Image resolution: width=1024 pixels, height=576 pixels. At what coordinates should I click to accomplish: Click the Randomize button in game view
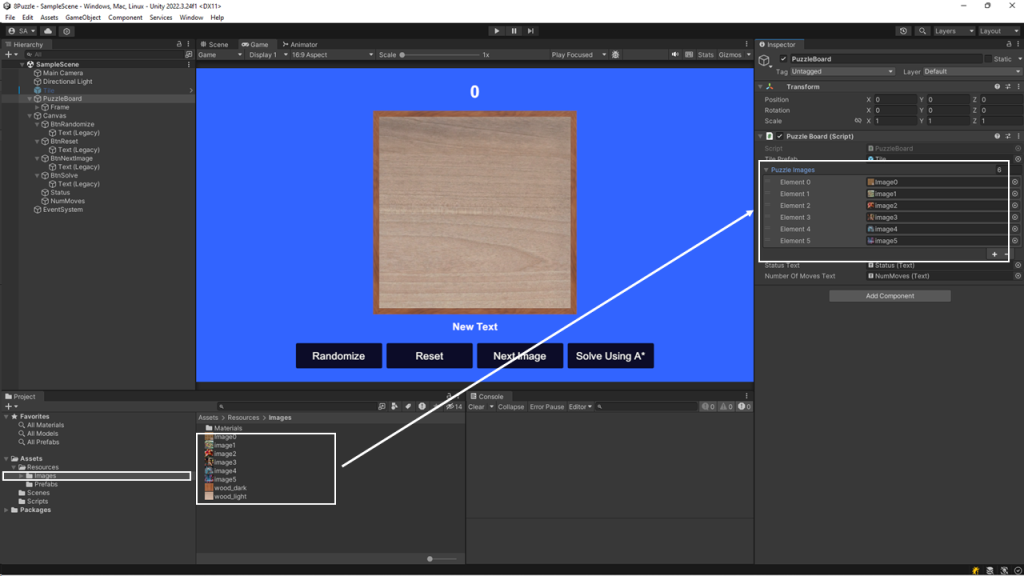coord(338,356)
